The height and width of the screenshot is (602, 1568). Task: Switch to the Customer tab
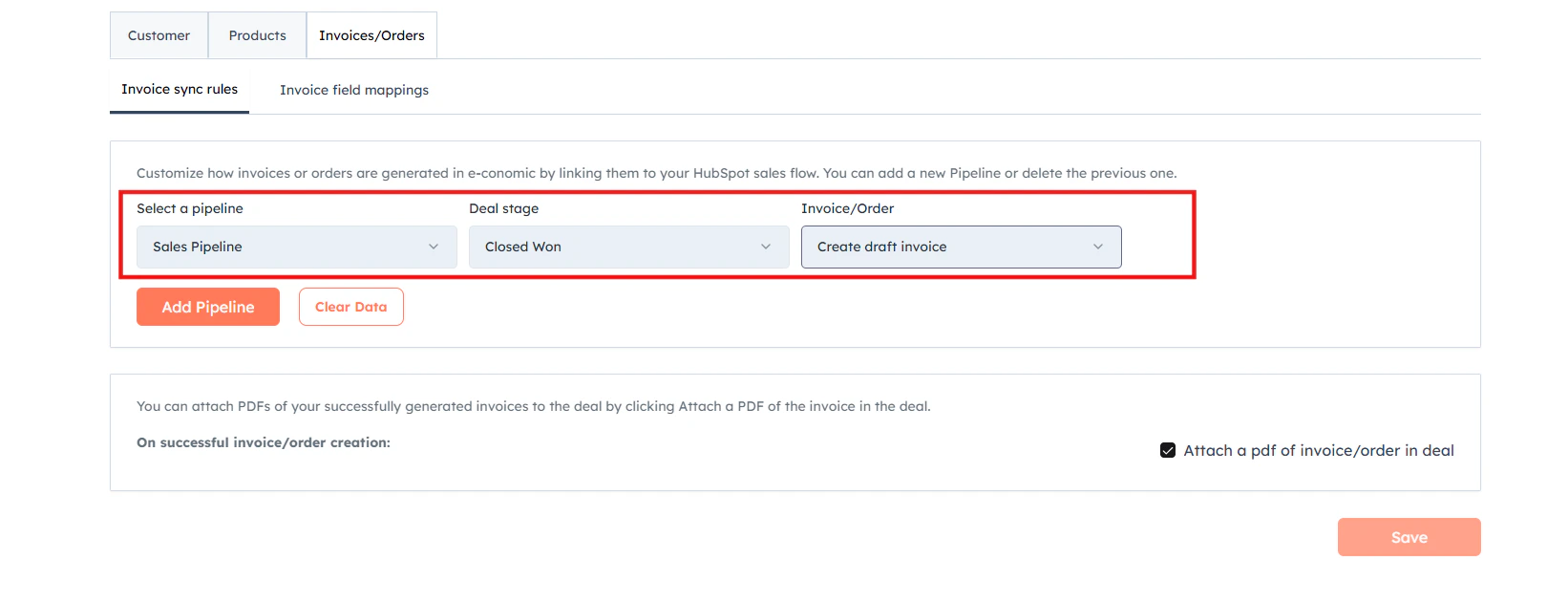pos(159,35)
